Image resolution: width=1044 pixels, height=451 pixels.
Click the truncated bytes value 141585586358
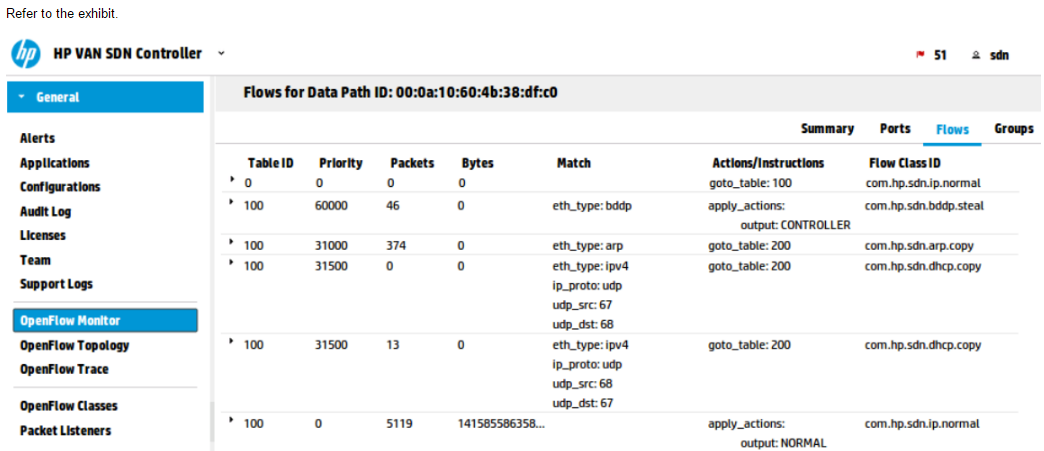click(501, 424)
